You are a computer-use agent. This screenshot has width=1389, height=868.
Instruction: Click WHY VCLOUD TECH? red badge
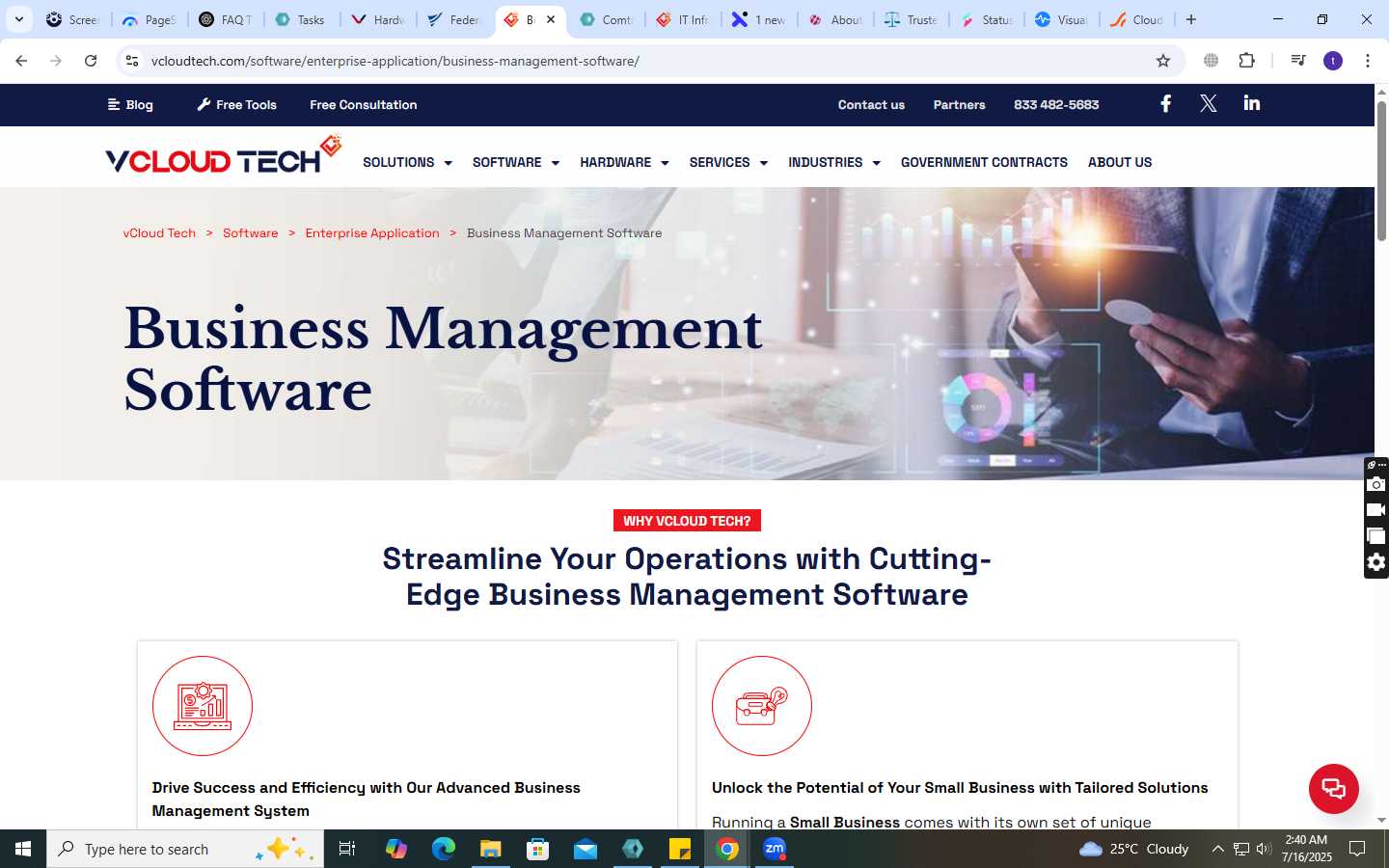(x=687, y=521)
